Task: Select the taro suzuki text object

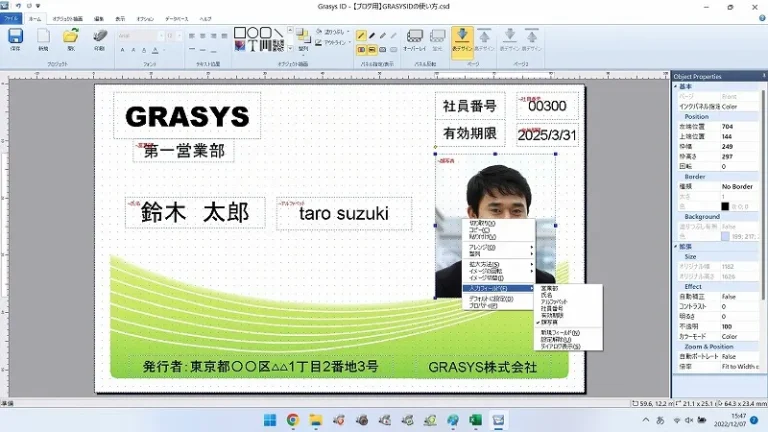Action: pyautogui.click(x=344, y=214)
